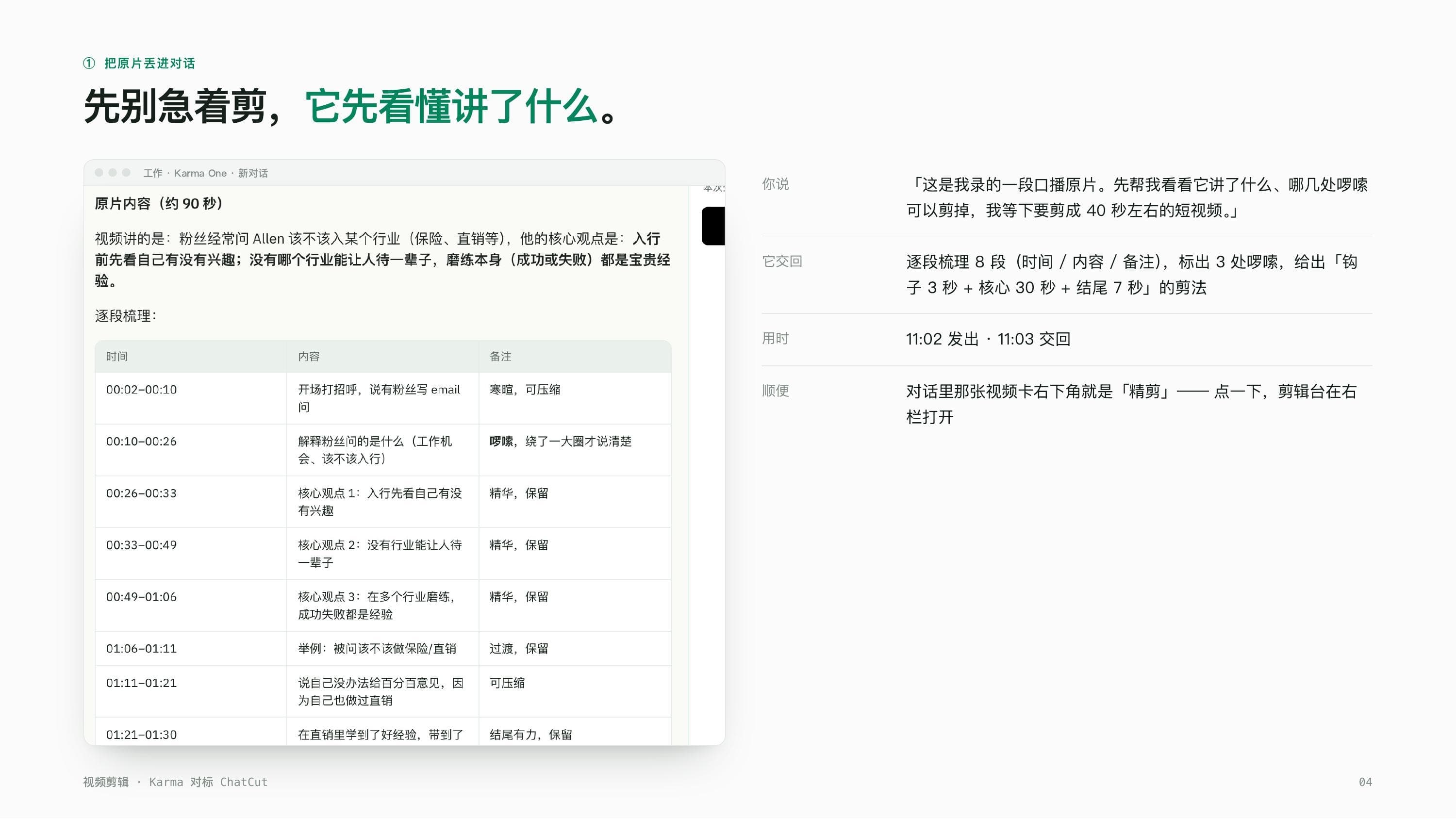The width and height of the screenshot is (1456, 819).
Task: Click '精华,保留' in the 00:49–01:06 row
Action: point(519,597)
